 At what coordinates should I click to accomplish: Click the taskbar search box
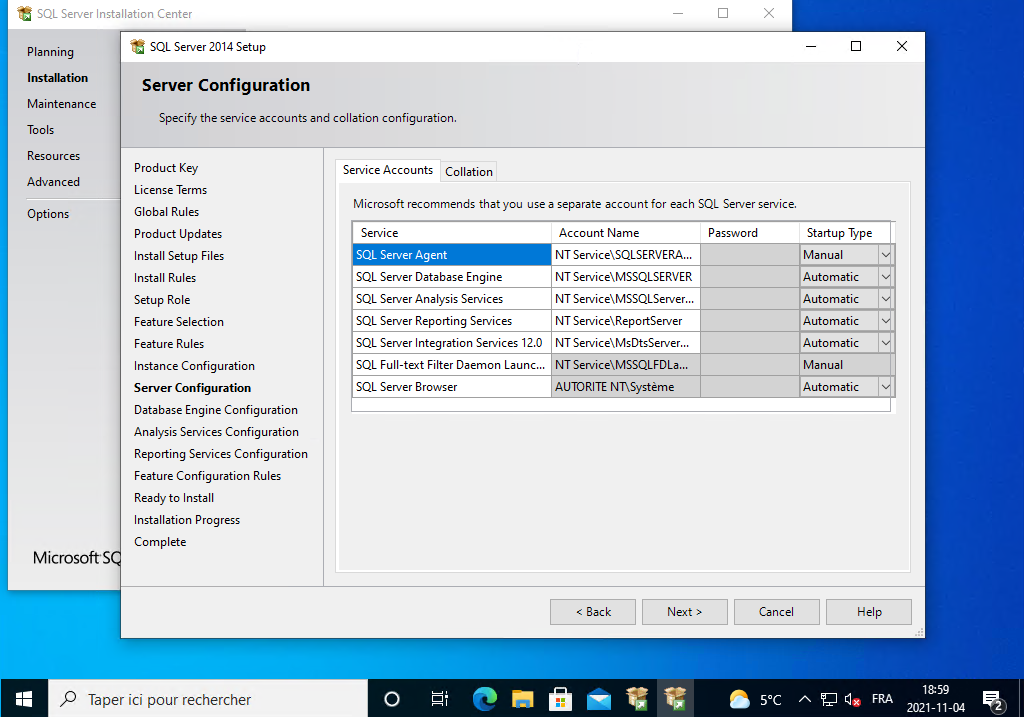[210, 699]
